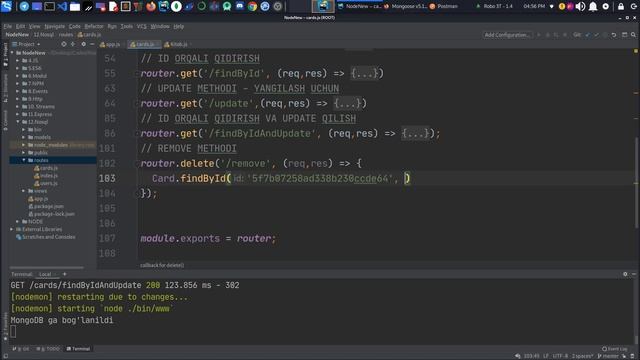Click the rollback (revert) icon in toolbar

[614, 35]
